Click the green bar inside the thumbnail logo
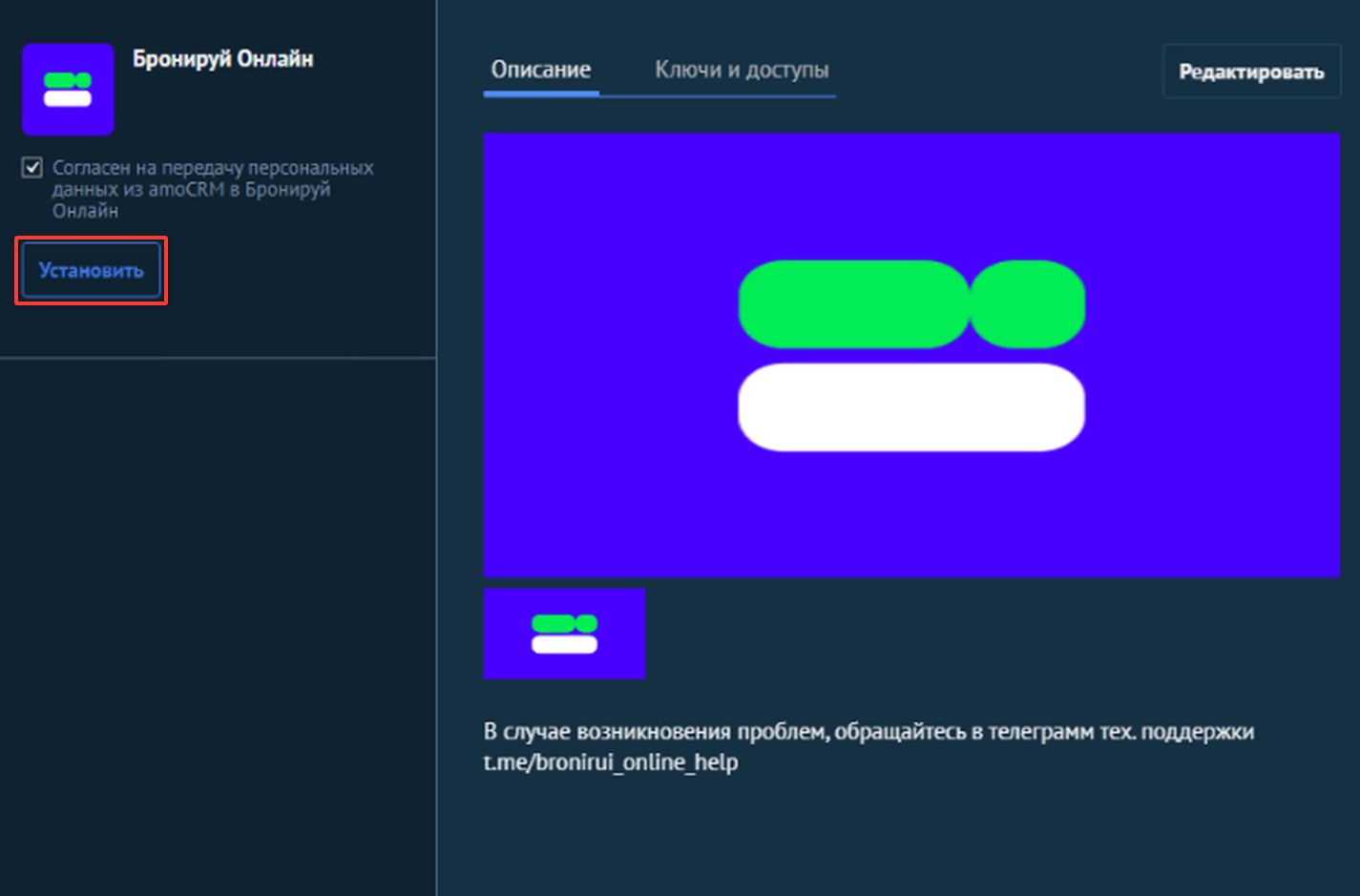Image resolution: width=1360 pixels, height=896 pixels. pos(564,623)
